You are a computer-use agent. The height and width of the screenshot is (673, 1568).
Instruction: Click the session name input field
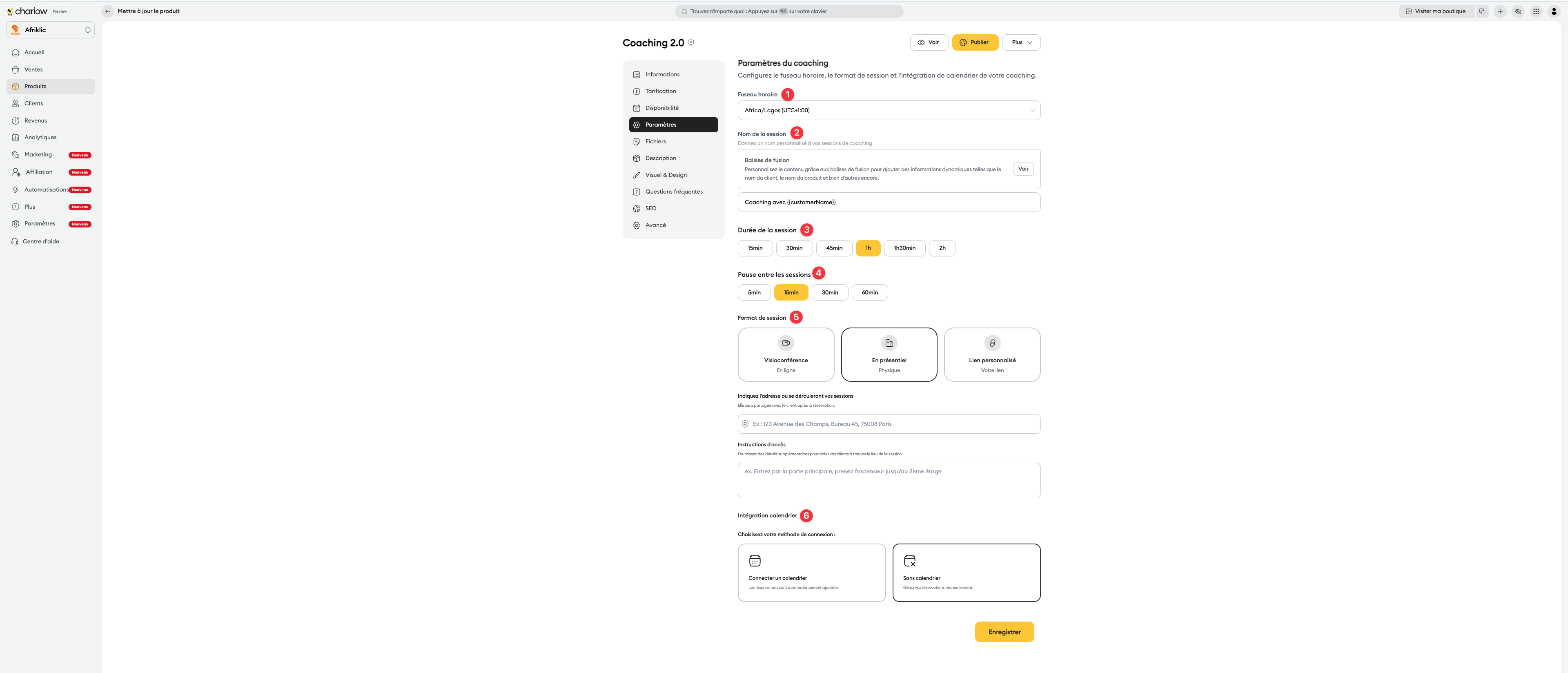tap(888, 202)
